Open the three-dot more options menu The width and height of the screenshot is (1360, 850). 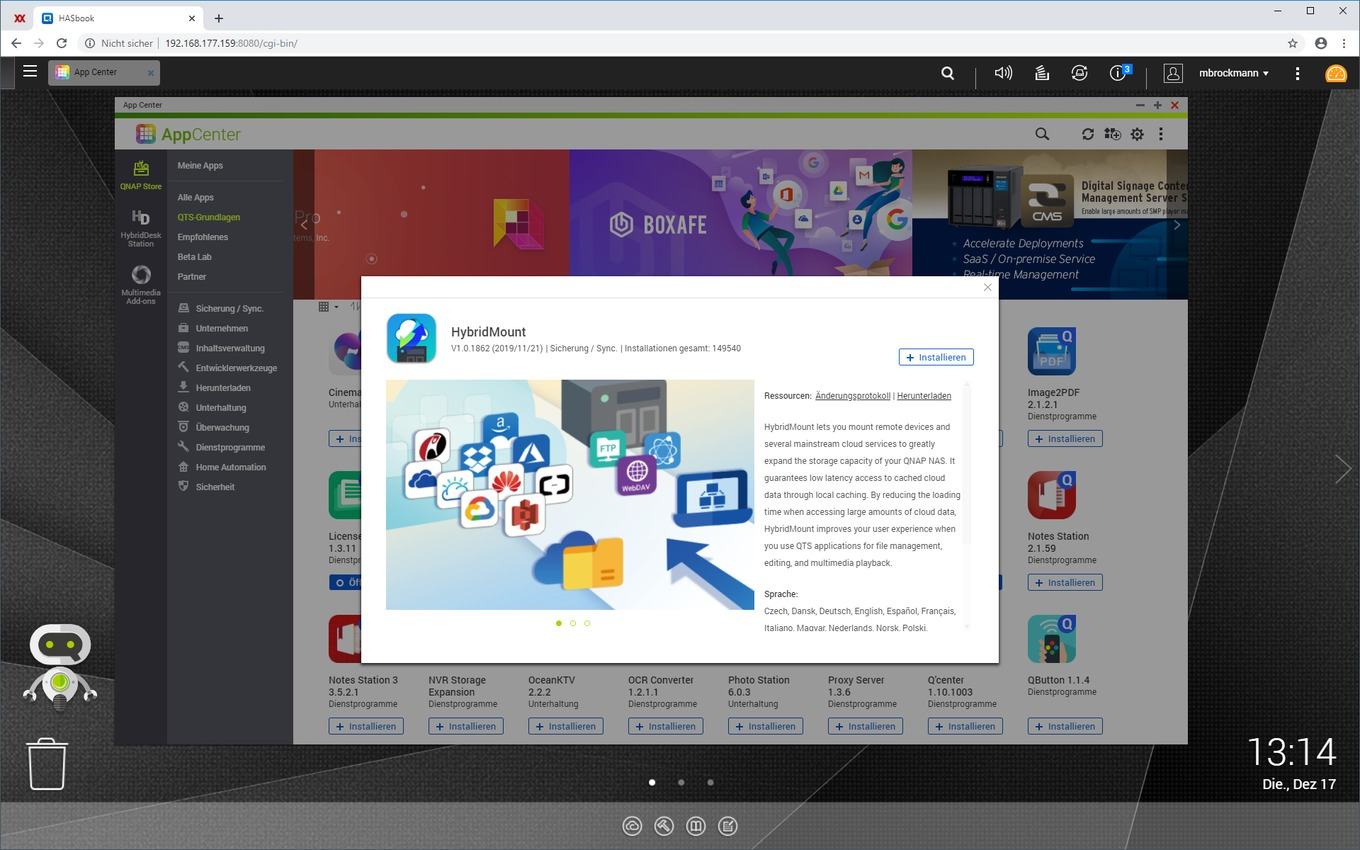tap(1297, 73)
